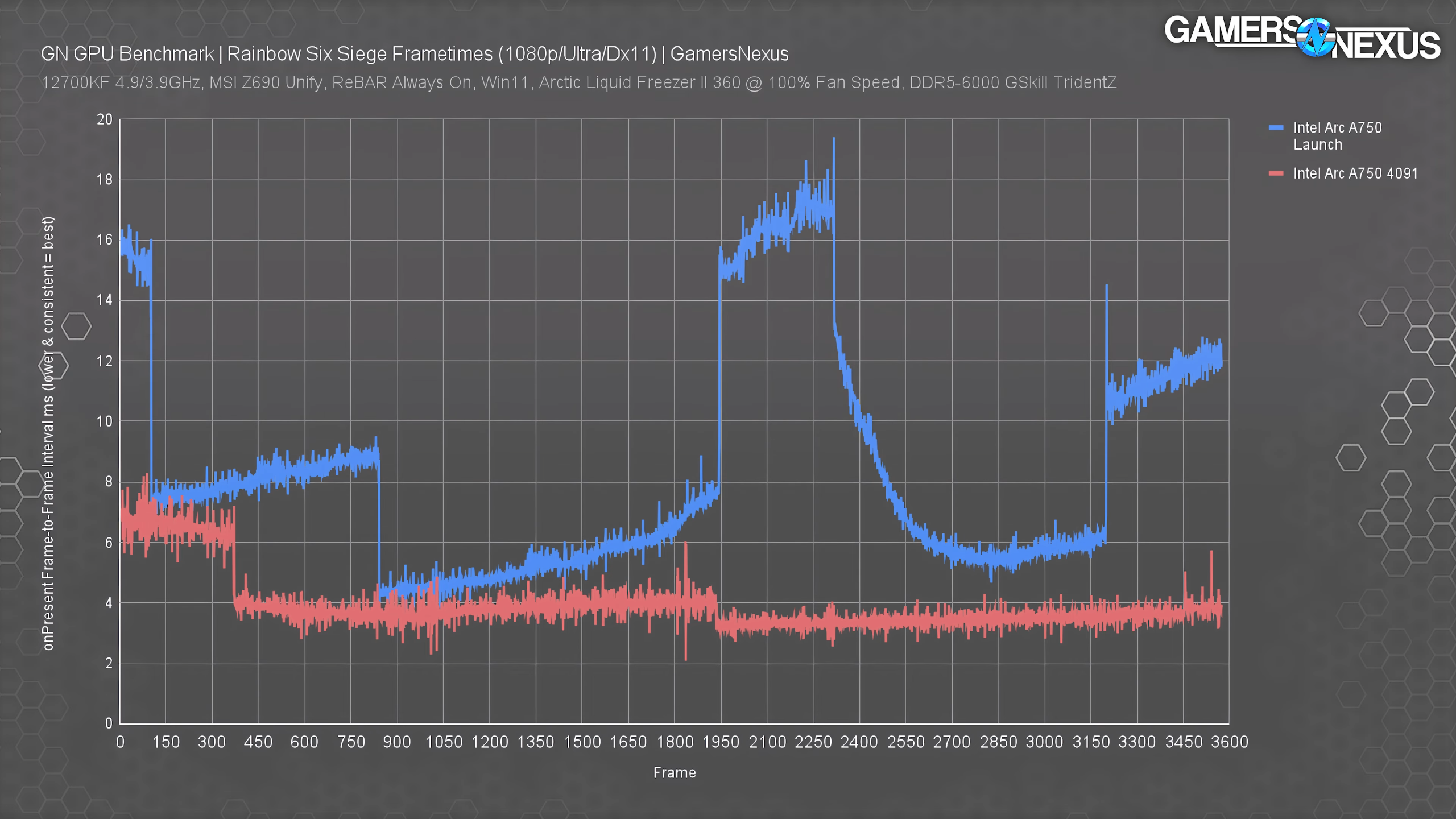Viewport: 1456px width, 819px height.
Task: Click the x-axis label 1950
Action: coord(721,742)
